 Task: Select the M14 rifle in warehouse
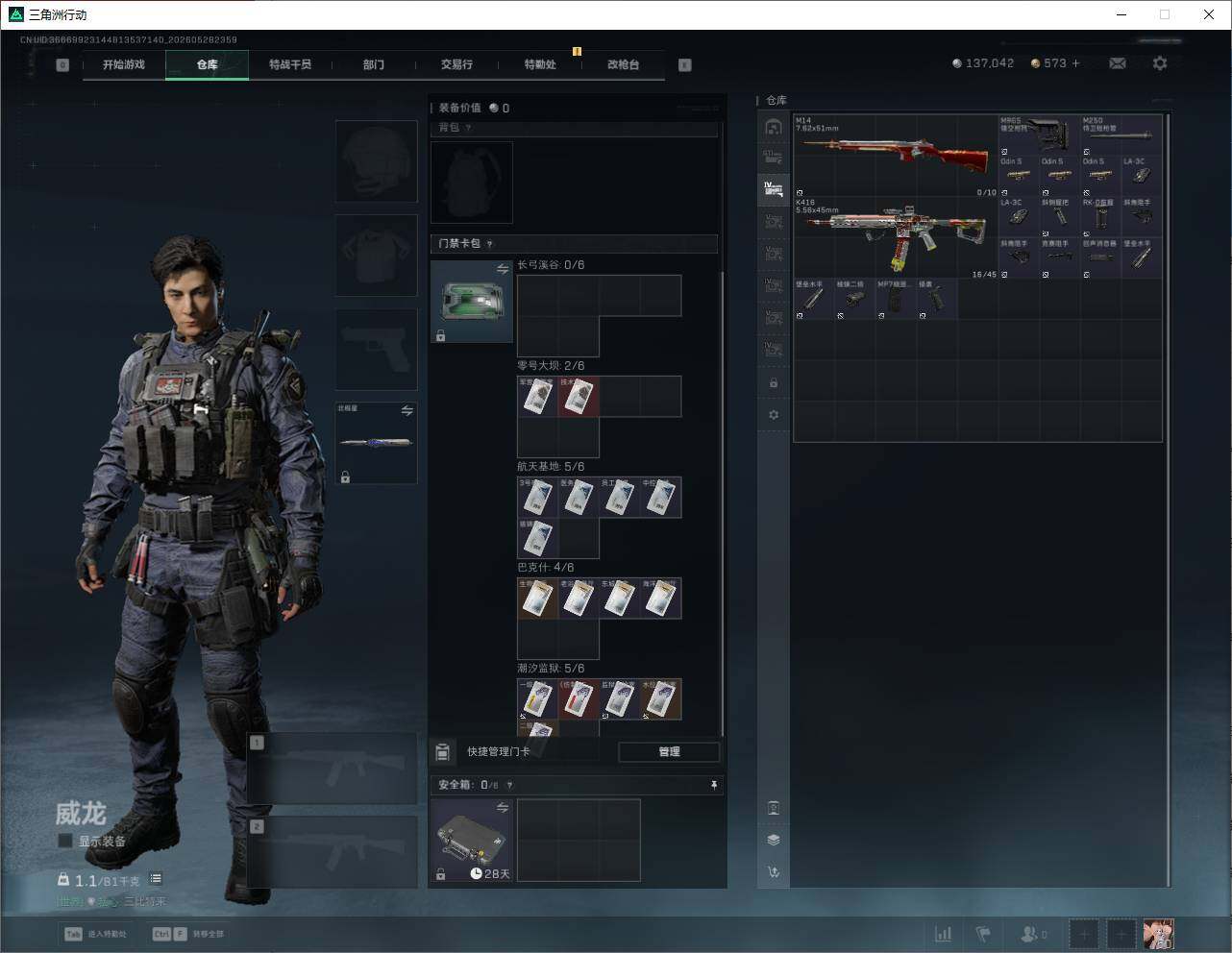click(896, 156)
